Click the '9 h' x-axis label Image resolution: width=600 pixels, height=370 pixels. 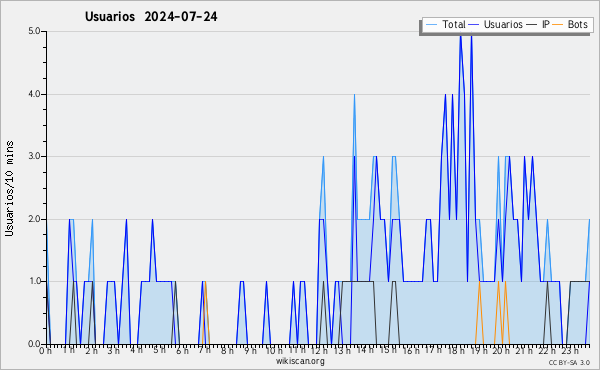[250, 351]
